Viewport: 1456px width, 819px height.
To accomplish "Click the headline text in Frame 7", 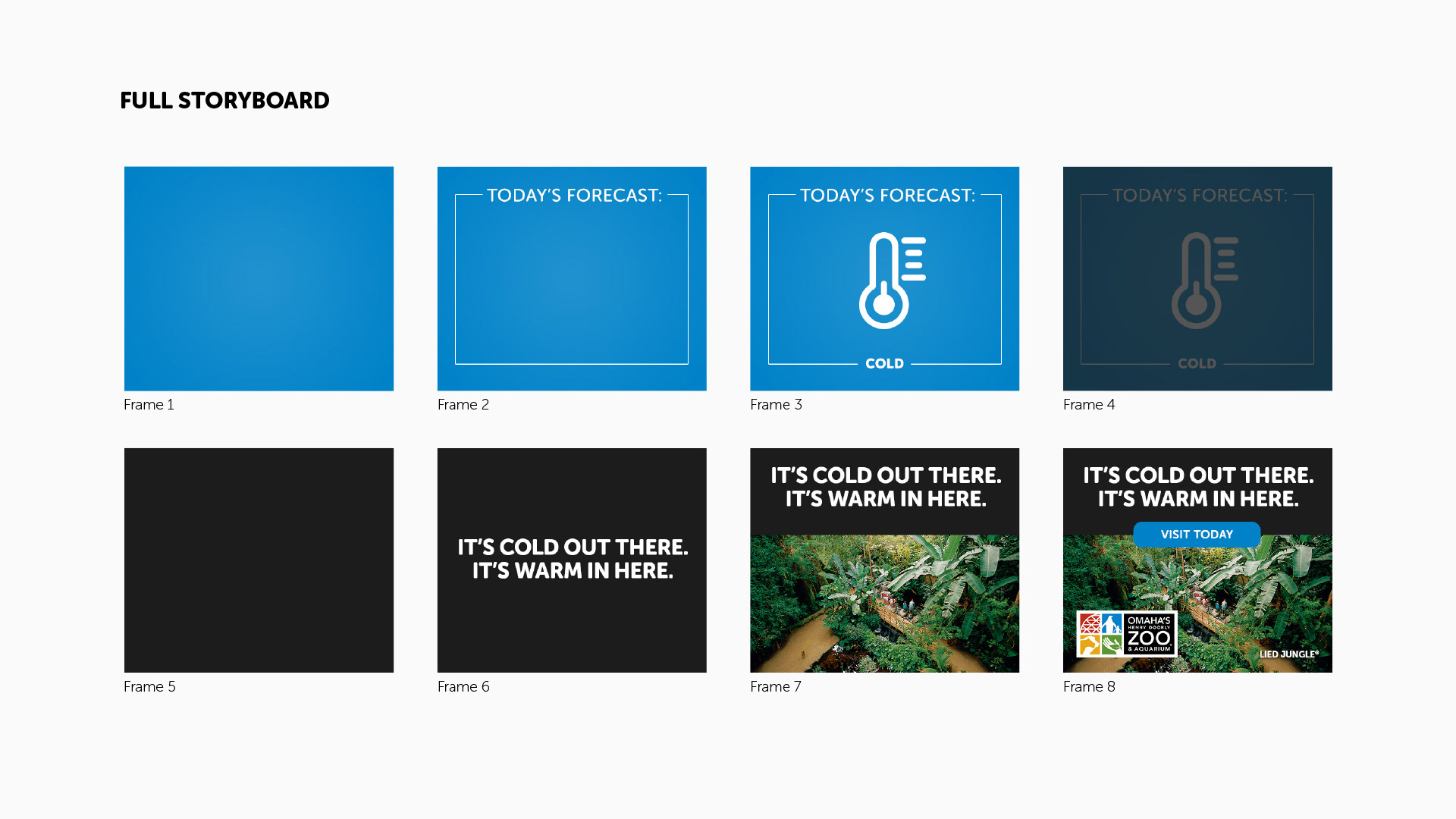I will (885, 487).
